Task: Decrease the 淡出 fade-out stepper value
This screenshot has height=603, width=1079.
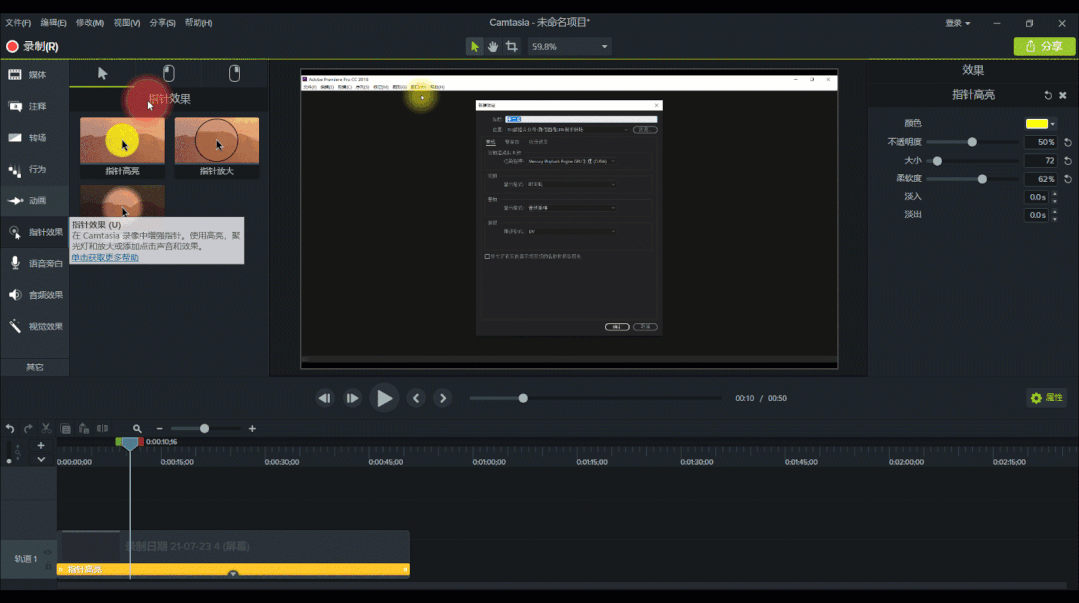Action: pos(1055,218)
